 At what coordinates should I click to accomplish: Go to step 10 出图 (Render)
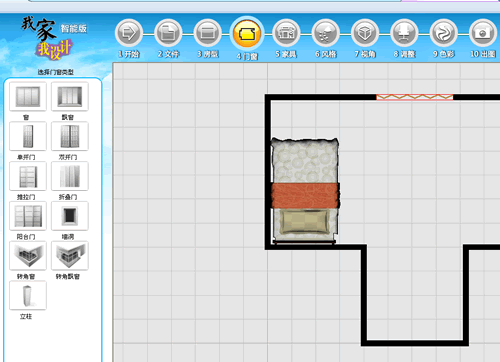(x=483, y=33)
